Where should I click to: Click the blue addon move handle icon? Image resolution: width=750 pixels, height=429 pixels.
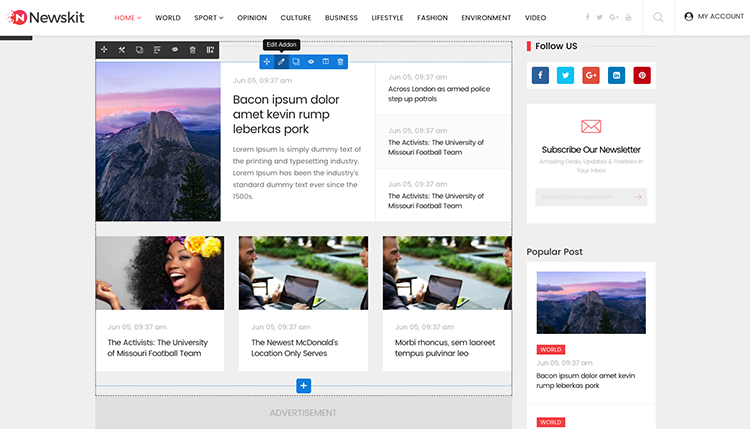[x=266, y=62]
